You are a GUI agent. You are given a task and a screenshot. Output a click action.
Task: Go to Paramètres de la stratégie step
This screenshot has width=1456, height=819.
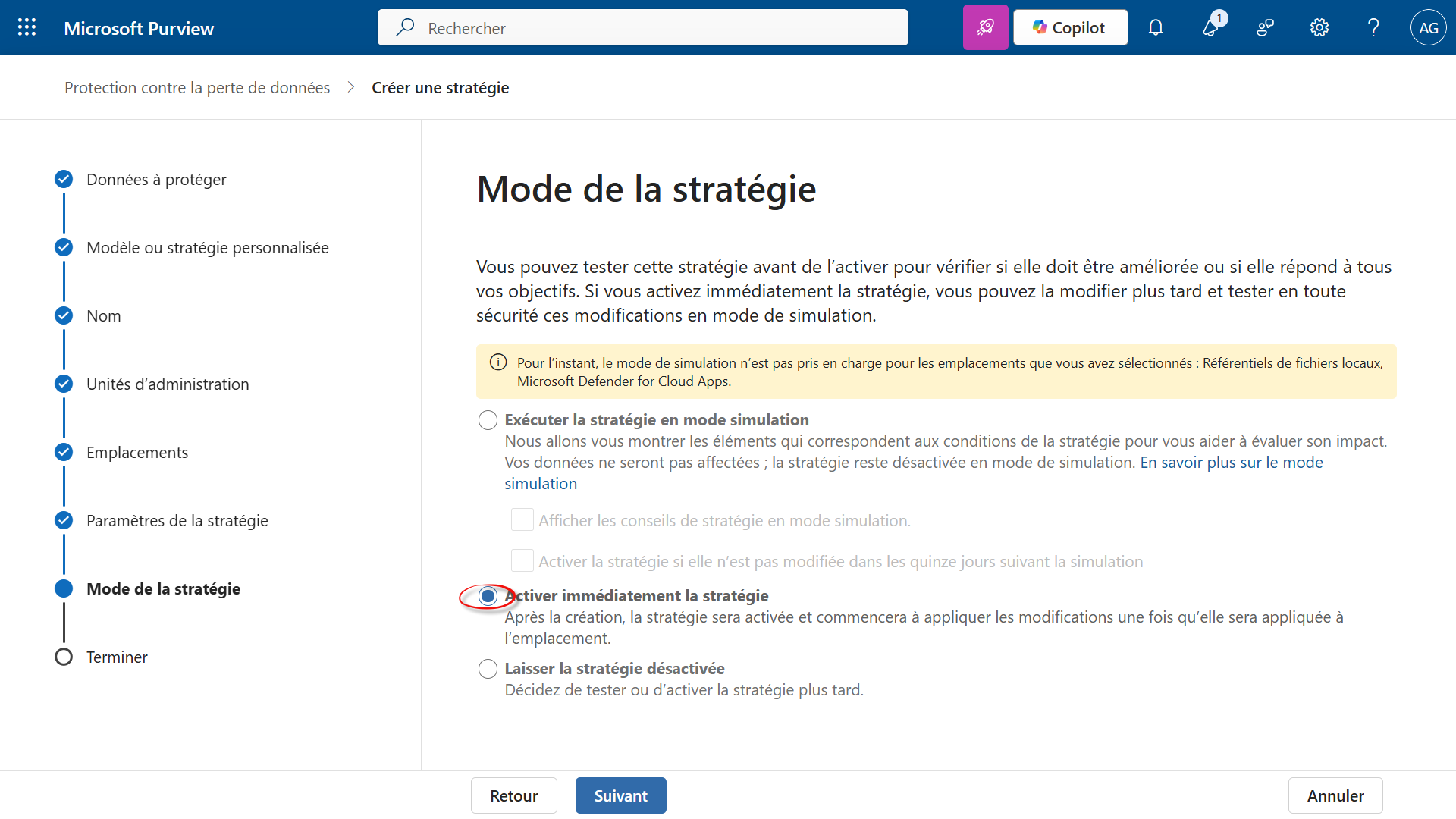tap(177, 521)
